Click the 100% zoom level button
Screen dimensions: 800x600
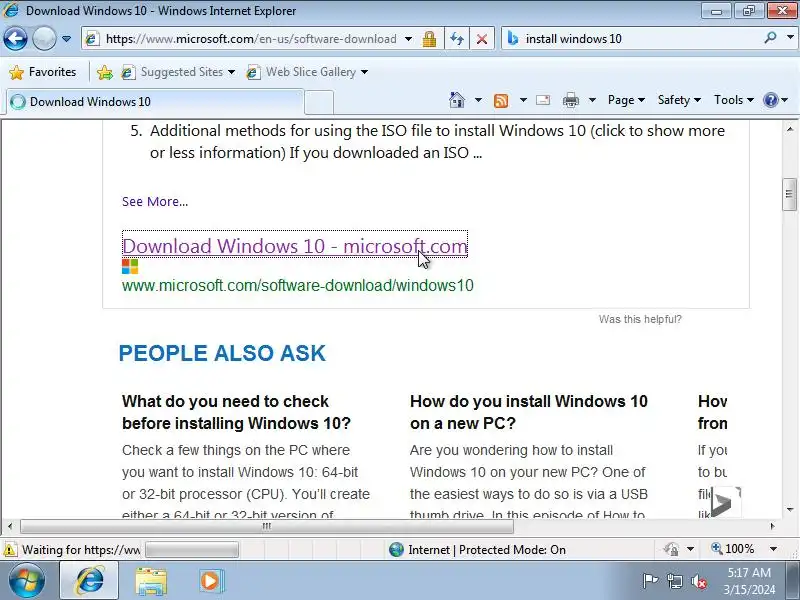733,549
